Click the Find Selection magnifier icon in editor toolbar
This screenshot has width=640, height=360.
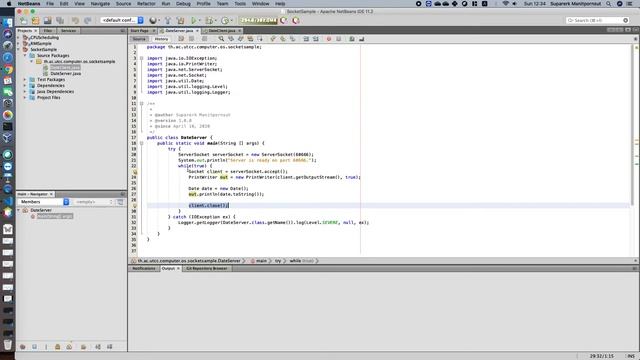point(221,39)
